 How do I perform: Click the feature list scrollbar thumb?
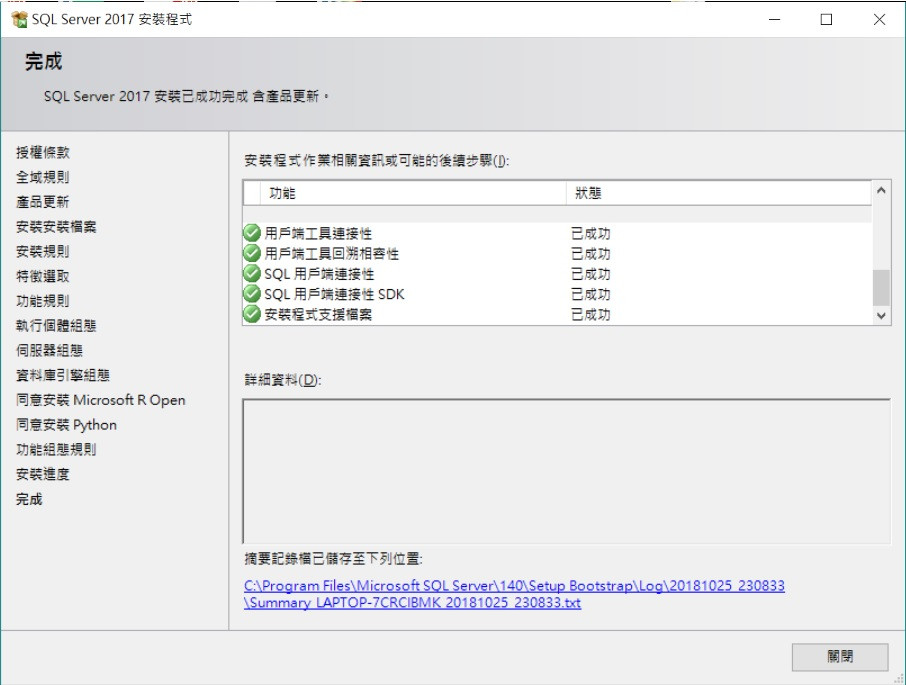point(881,287)
